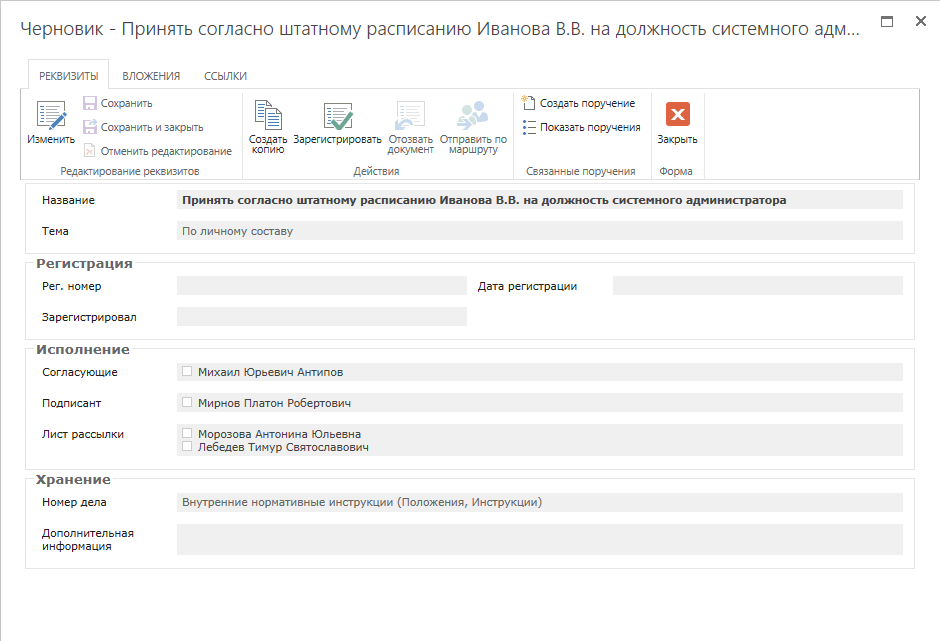Register document via Зарегистрировать icon
The image size is (940, 641).
[337, 116]
